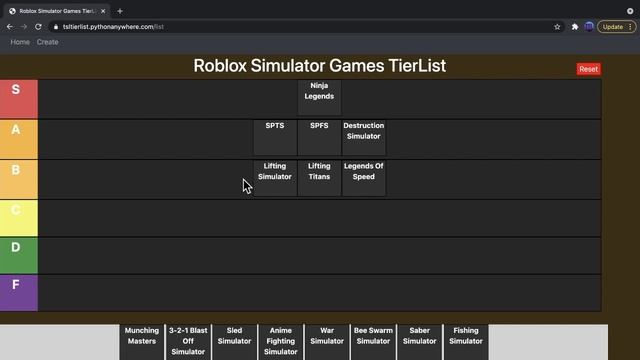Click the Roblox Simulator Games TierList heading
Image resolution: width=640 pixels, height=360 pixels.
point(320,66)
